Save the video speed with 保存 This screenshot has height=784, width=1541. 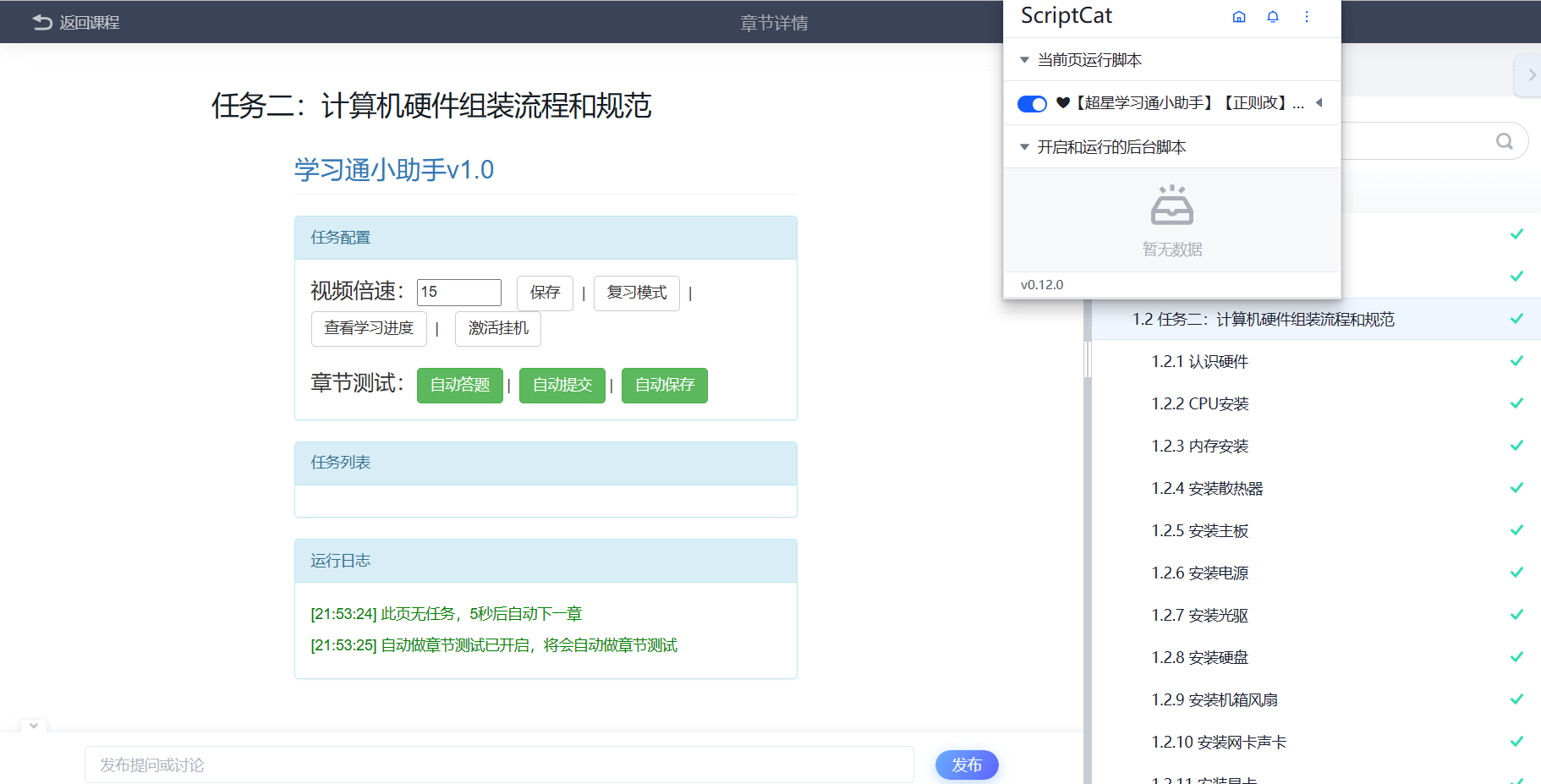(545, 293)
